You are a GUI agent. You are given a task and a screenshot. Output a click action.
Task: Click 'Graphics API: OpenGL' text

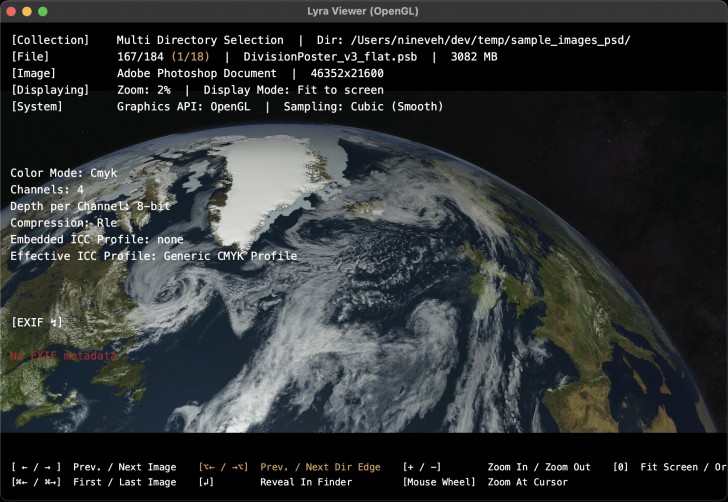click(183, 107)
